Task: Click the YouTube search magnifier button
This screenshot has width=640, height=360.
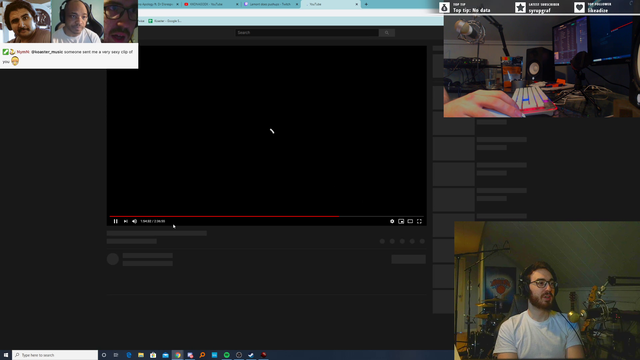Action: (387, 33)
